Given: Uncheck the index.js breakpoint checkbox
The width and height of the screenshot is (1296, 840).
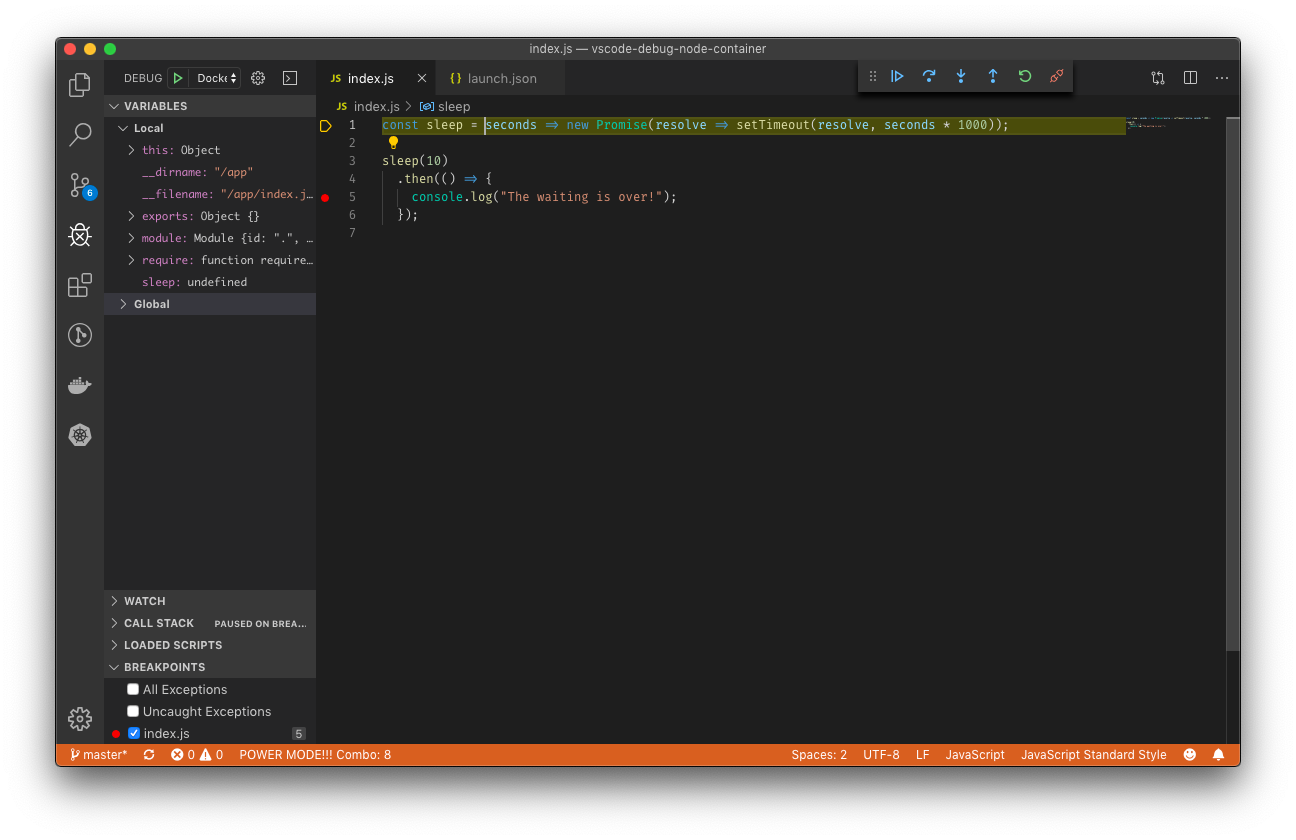Looking at the screenshot, I should click(x=134, y=733).
